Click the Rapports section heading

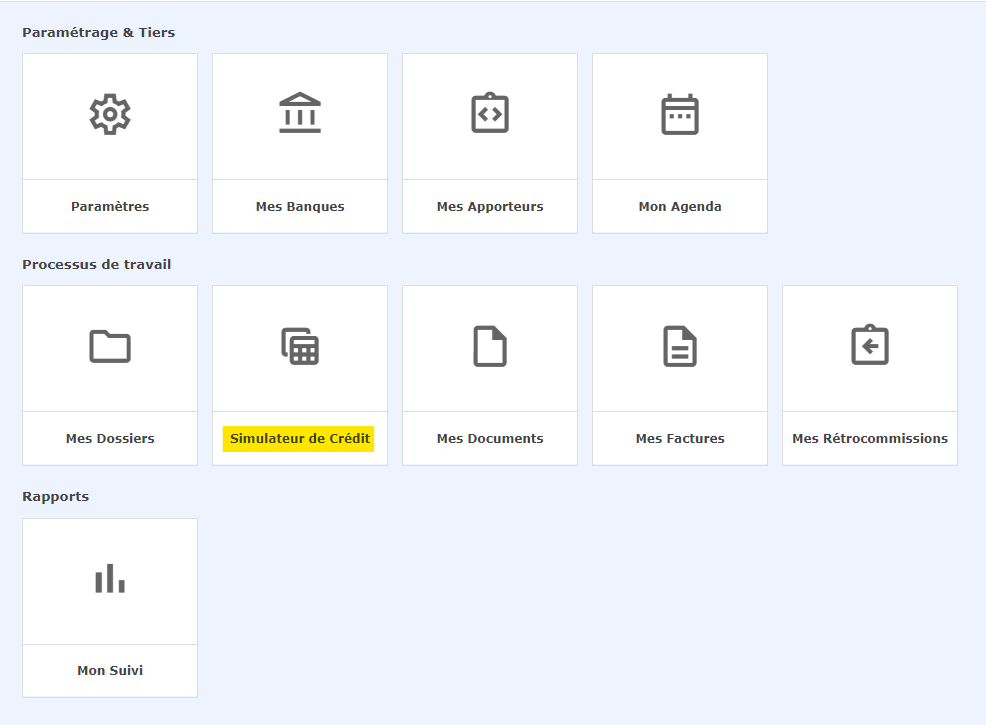[x=56, y=497]
